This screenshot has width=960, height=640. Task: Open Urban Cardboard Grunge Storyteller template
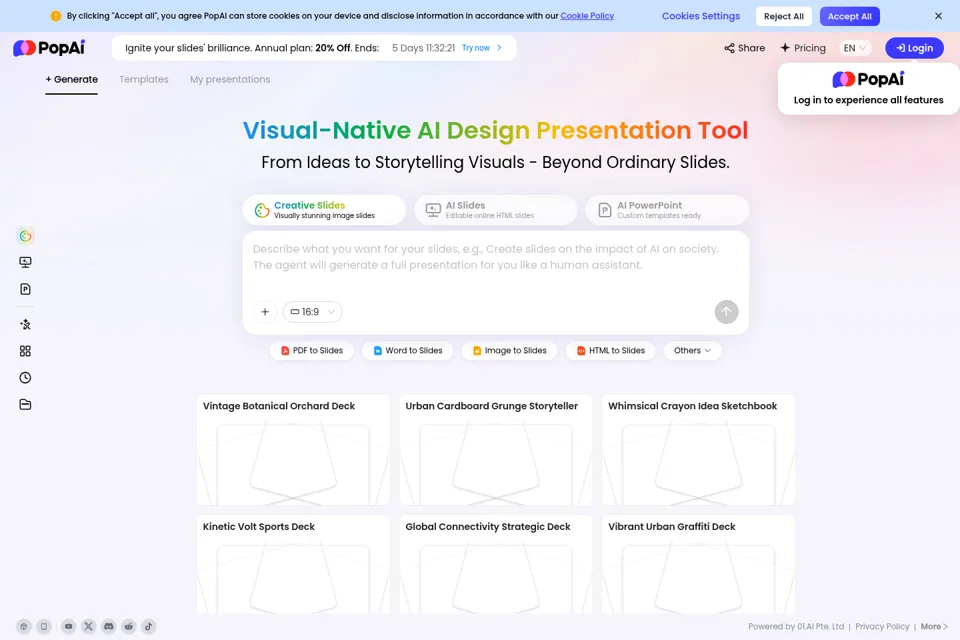tap(496, 450)
